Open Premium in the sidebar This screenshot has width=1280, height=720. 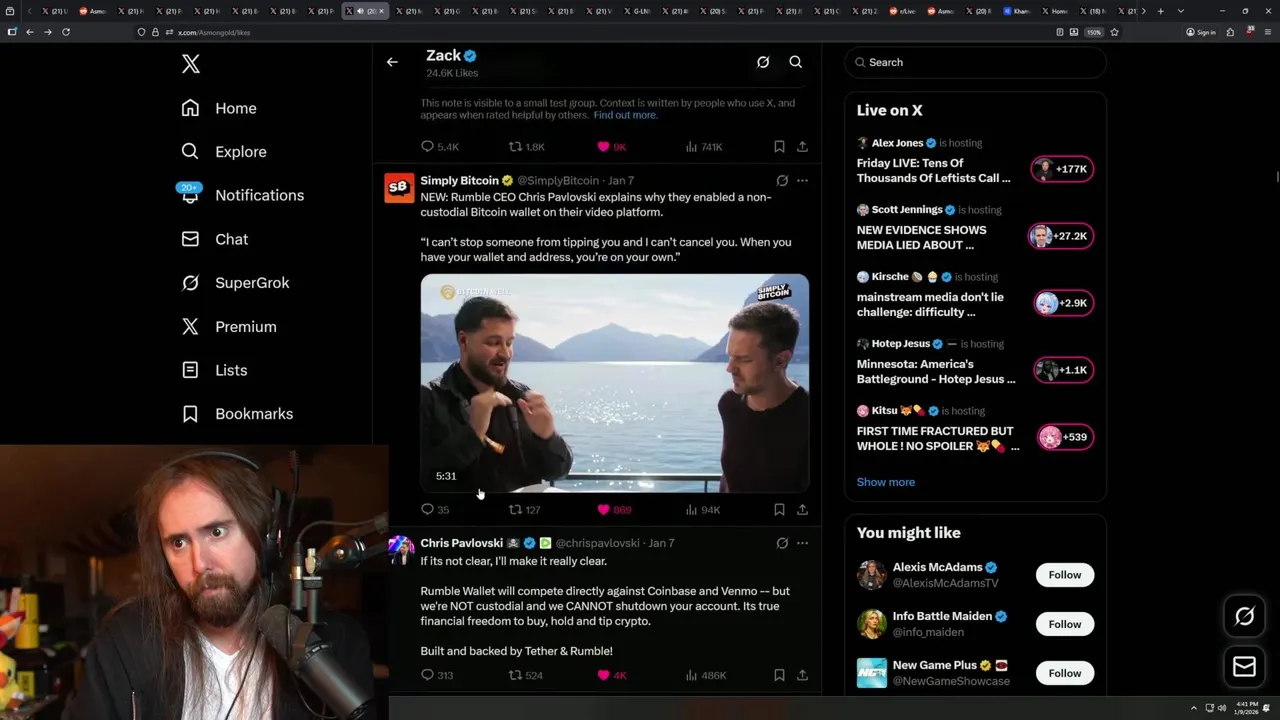[x=228, y=327]
